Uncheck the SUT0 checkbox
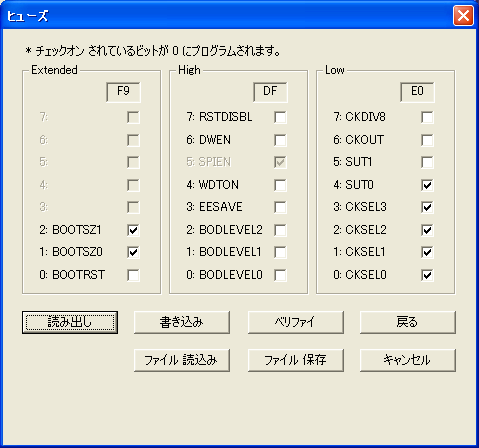The image size is (479, 448). pos(427,185)
